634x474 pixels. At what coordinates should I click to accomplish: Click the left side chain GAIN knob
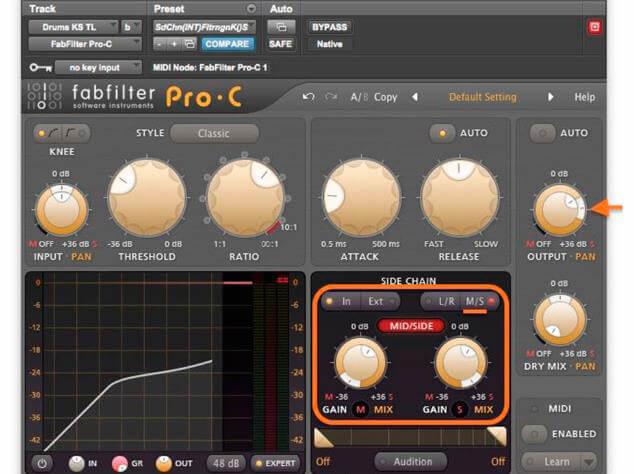(361, 363)
